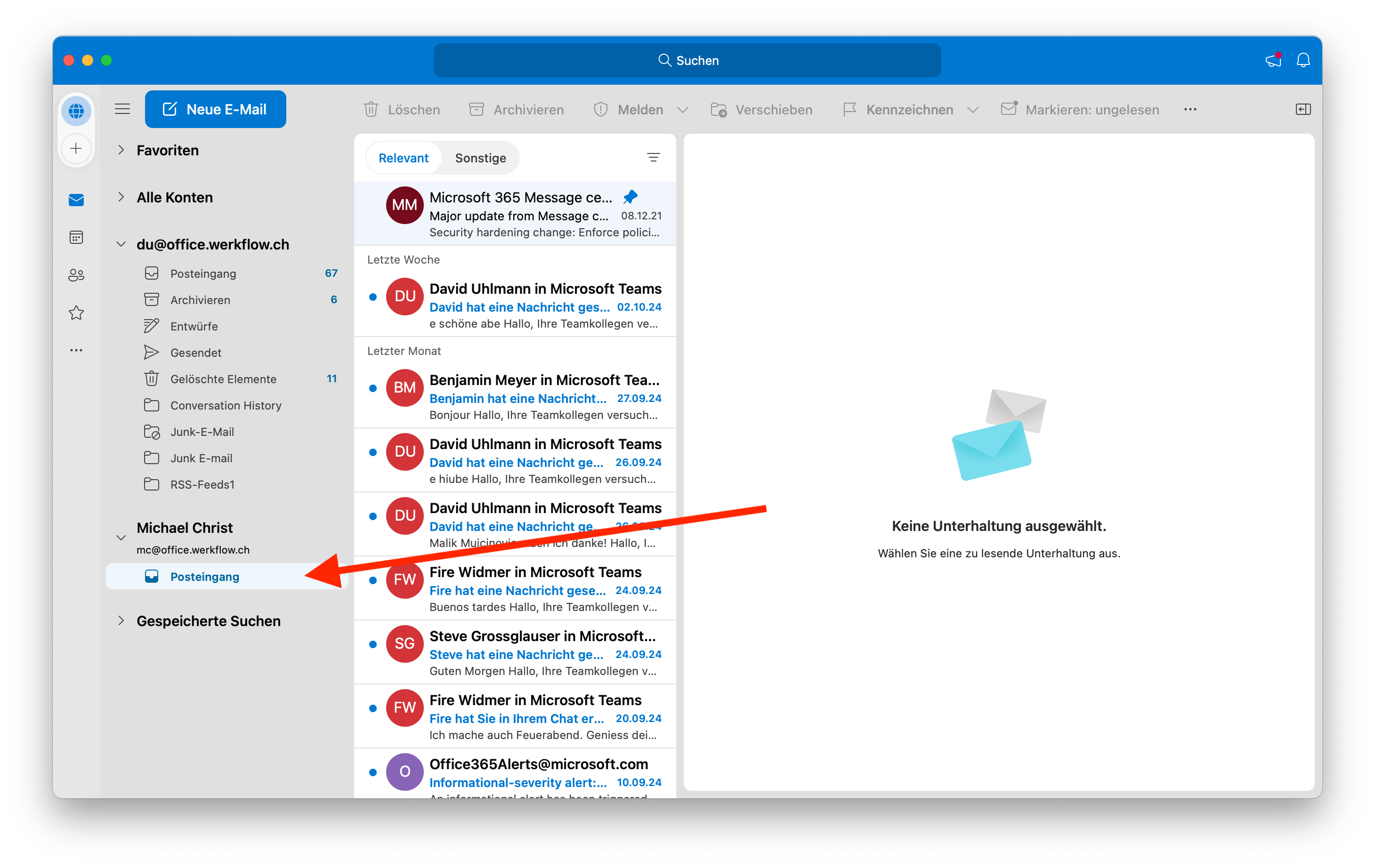Click the Favorites star sidebar icon

[76, 313]
